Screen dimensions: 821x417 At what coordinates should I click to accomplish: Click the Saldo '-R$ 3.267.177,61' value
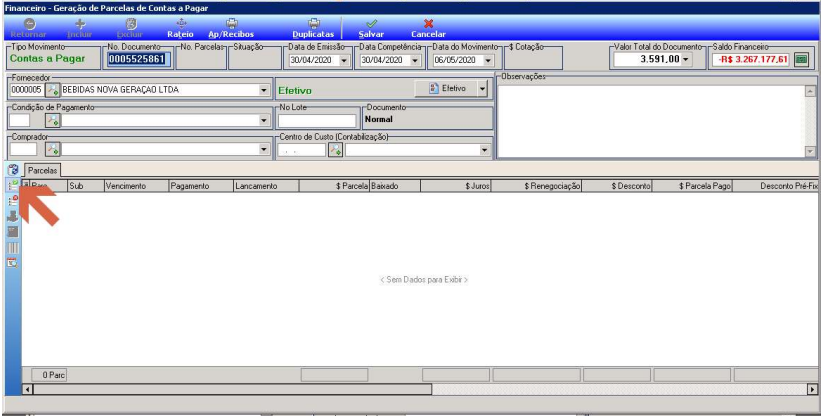pyautogui.click(x=753, y=60)
